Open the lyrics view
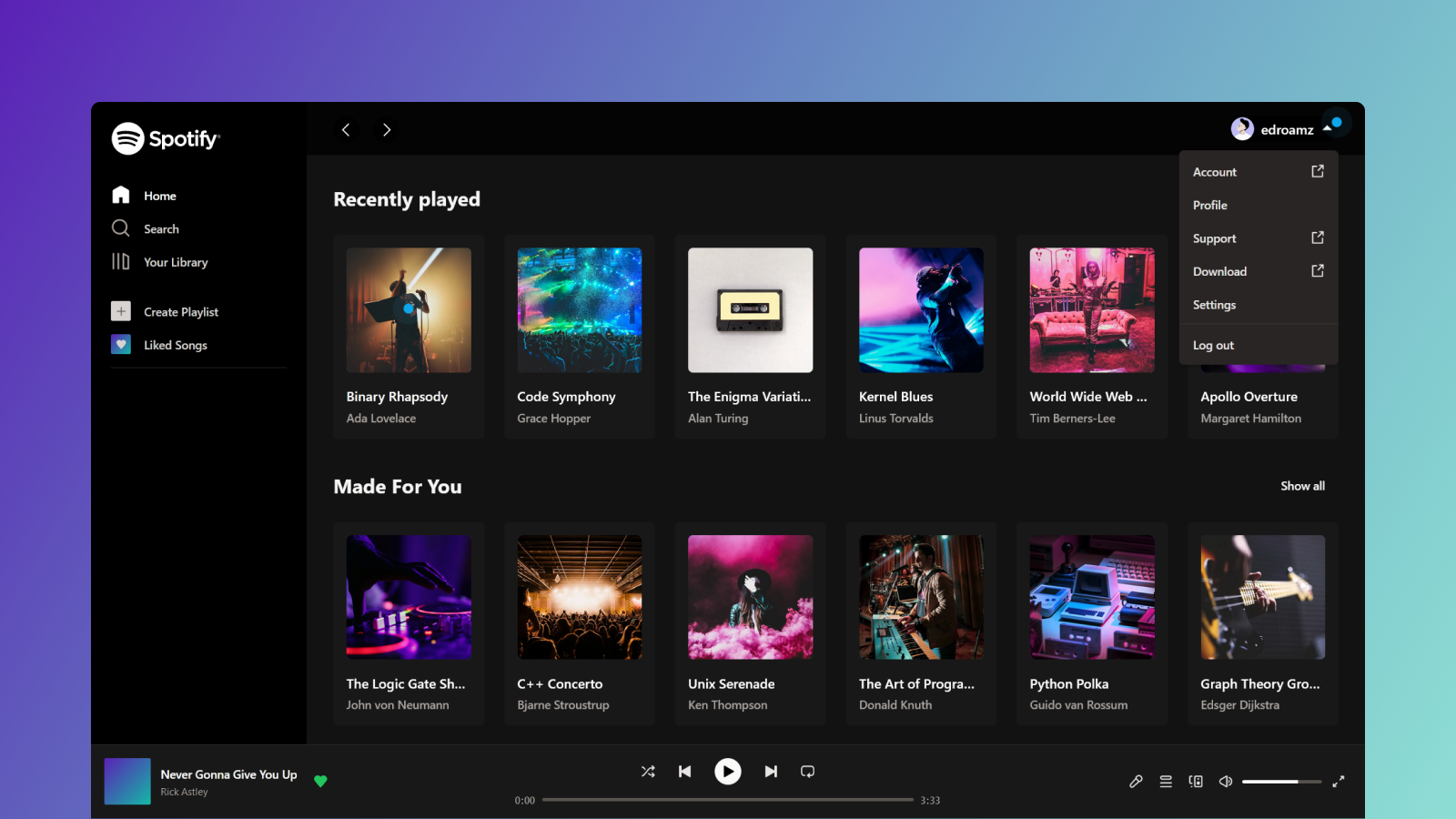1456x819 pixels. pyautogui.click(x=1136, y=781)
